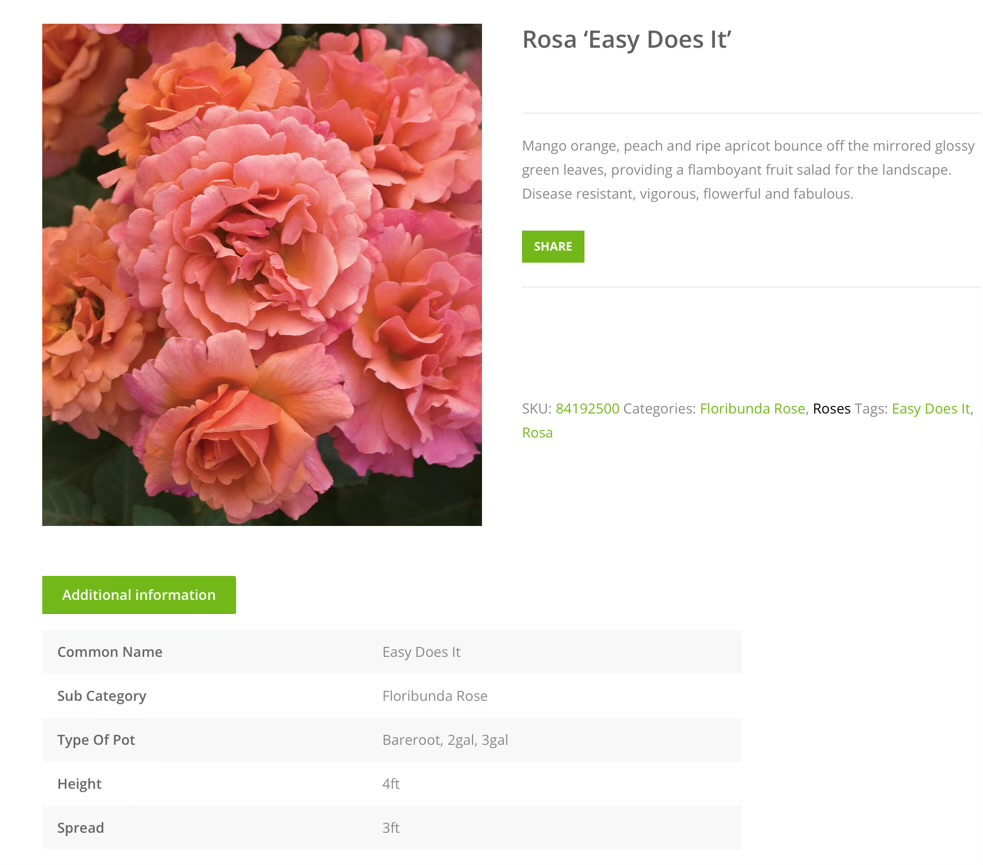Click the mango orange product description paragraph
The width and height of the screenshot is (983, 865).
(748, 170)
